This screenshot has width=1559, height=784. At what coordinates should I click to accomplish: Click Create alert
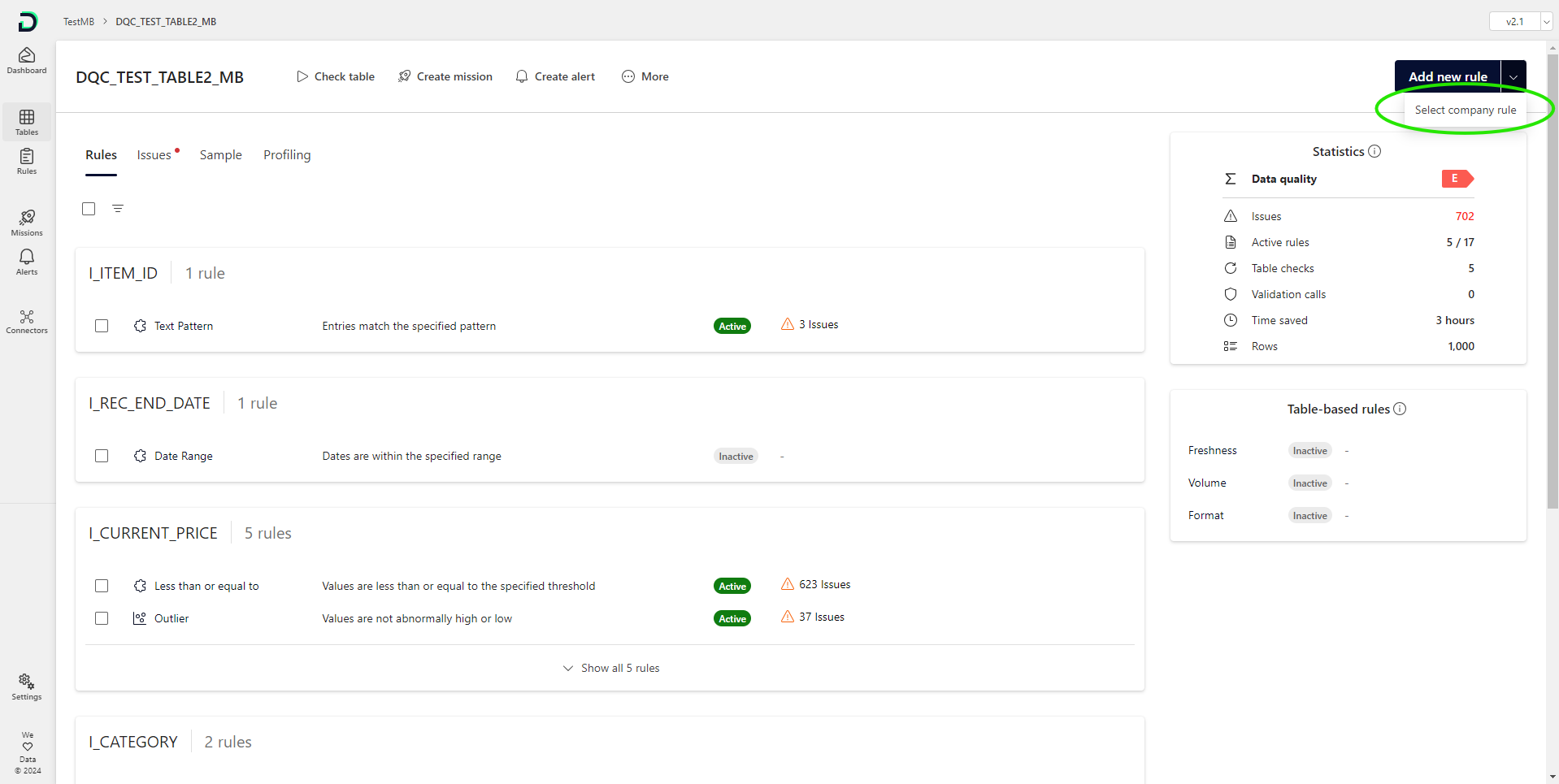[555, 76]
